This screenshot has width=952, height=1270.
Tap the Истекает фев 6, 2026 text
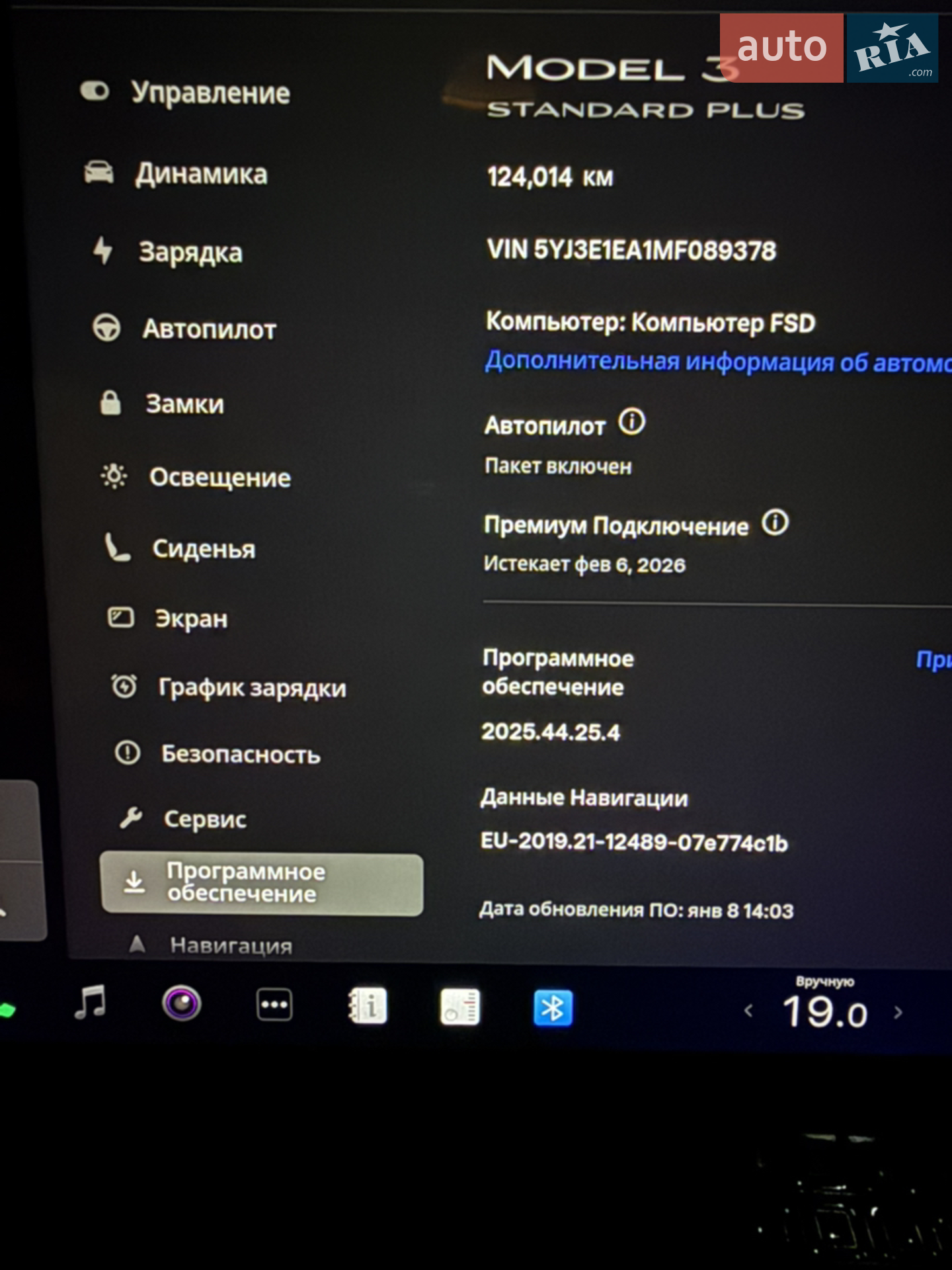click(584, 564)
